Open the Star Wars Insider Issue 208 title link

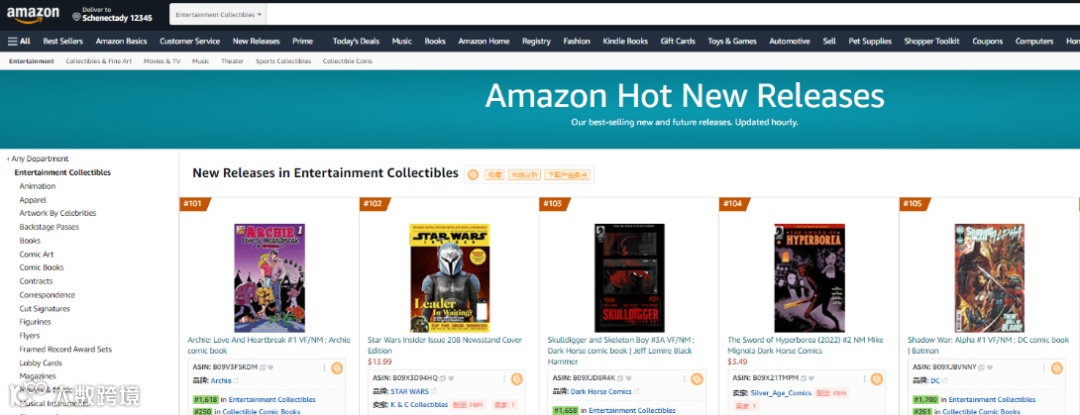[x=445, y=345]
